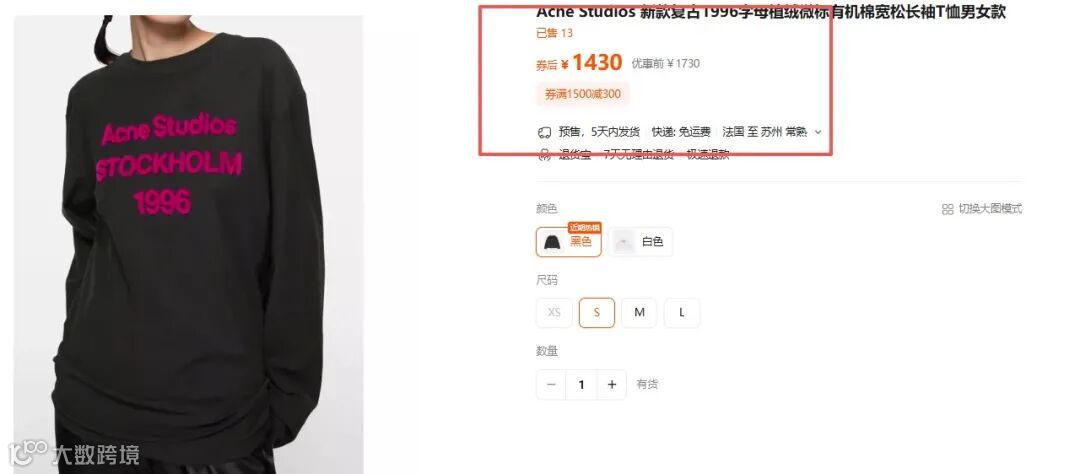Screen dimensions: 1080x474
Task: Click the 7天无理由退货 return policy text
Action: pyautogui.click(x=638, y=154)
